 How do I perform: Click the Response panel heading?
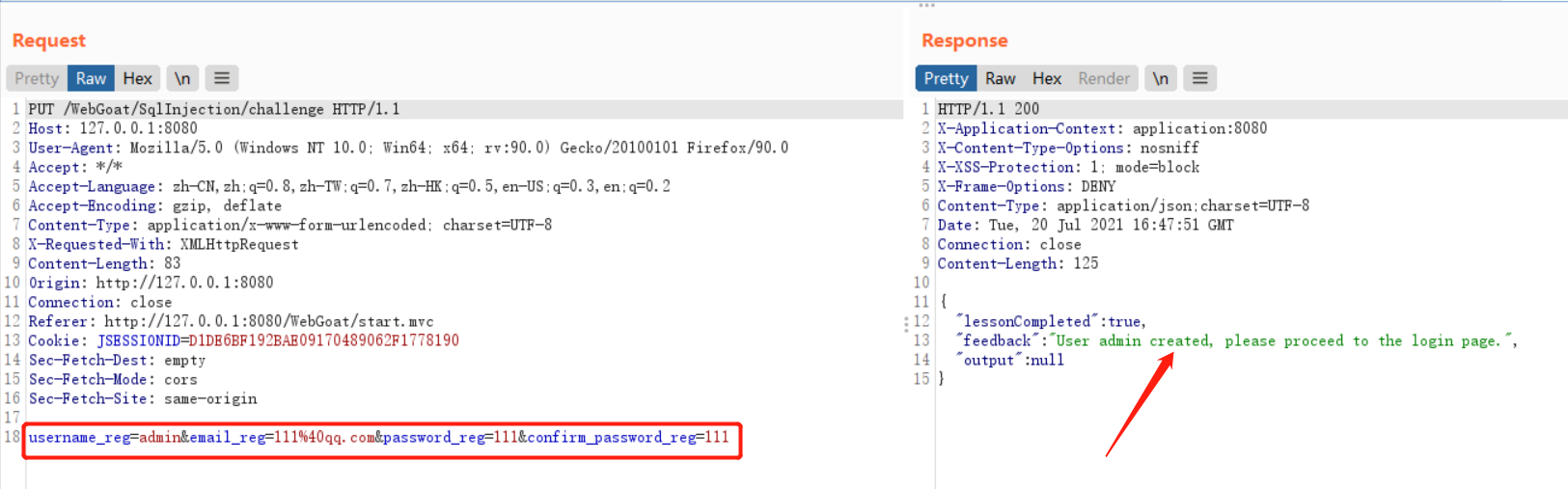965,41
